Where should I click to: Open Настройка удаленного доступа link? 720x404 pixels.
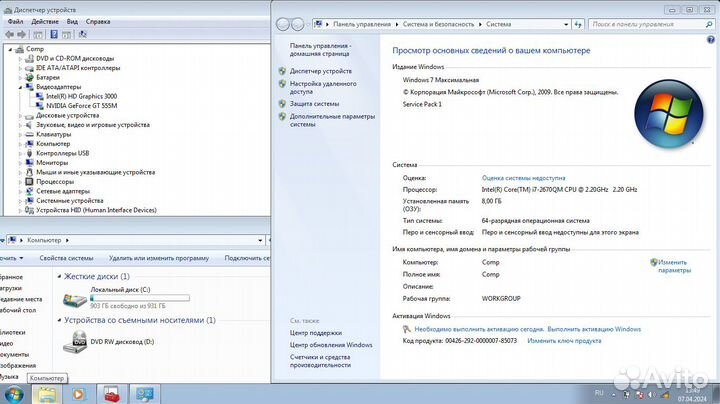click(323, 88)
